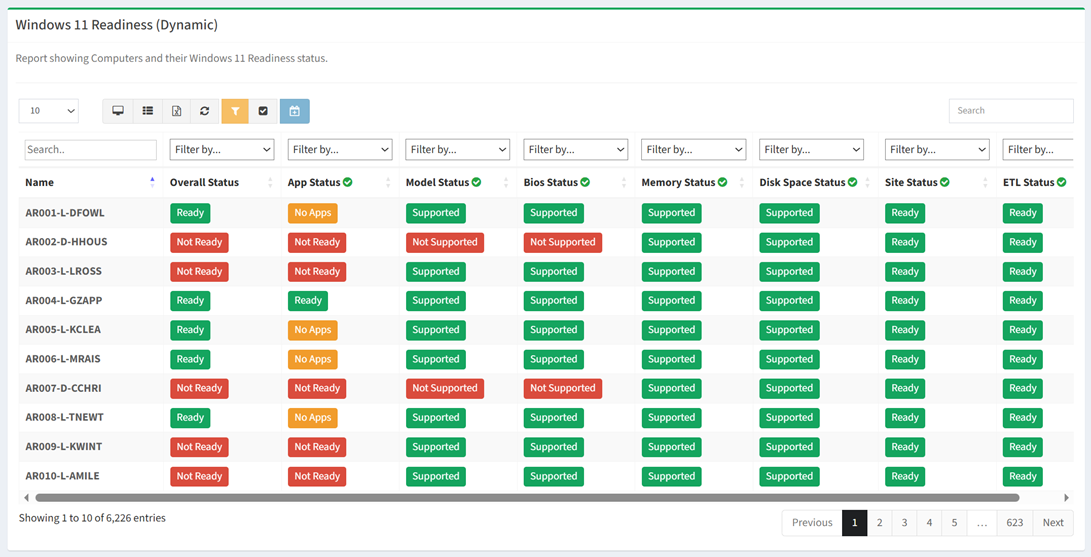Click the horizontal table scrollbar
The height and width of the screenshot is (557, 1091).
point(527,497)
